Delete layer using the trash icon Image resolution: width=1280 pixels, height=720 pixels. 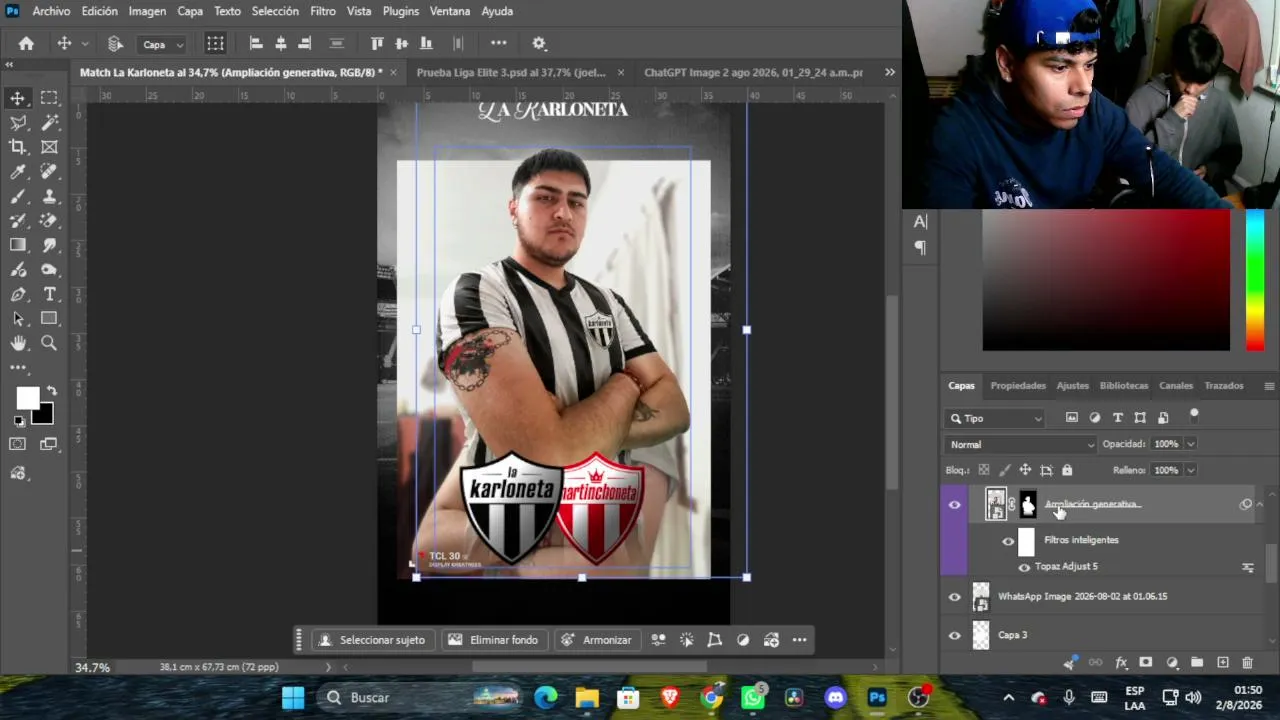1247,662
